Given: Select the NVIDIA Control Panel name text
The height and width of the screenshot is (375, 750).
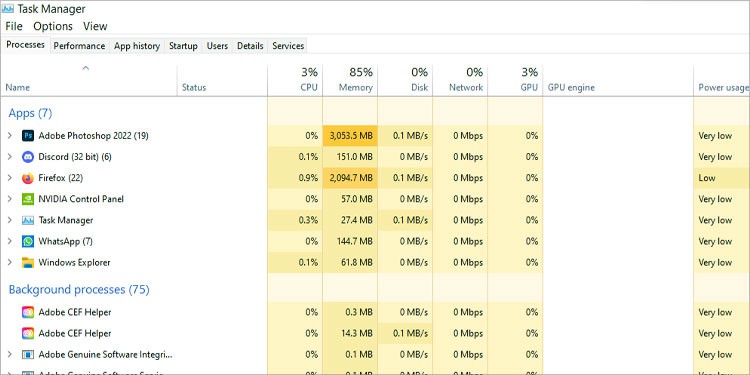Looking at the screenshot, I should pyautogui.click(x=81, y=199).
